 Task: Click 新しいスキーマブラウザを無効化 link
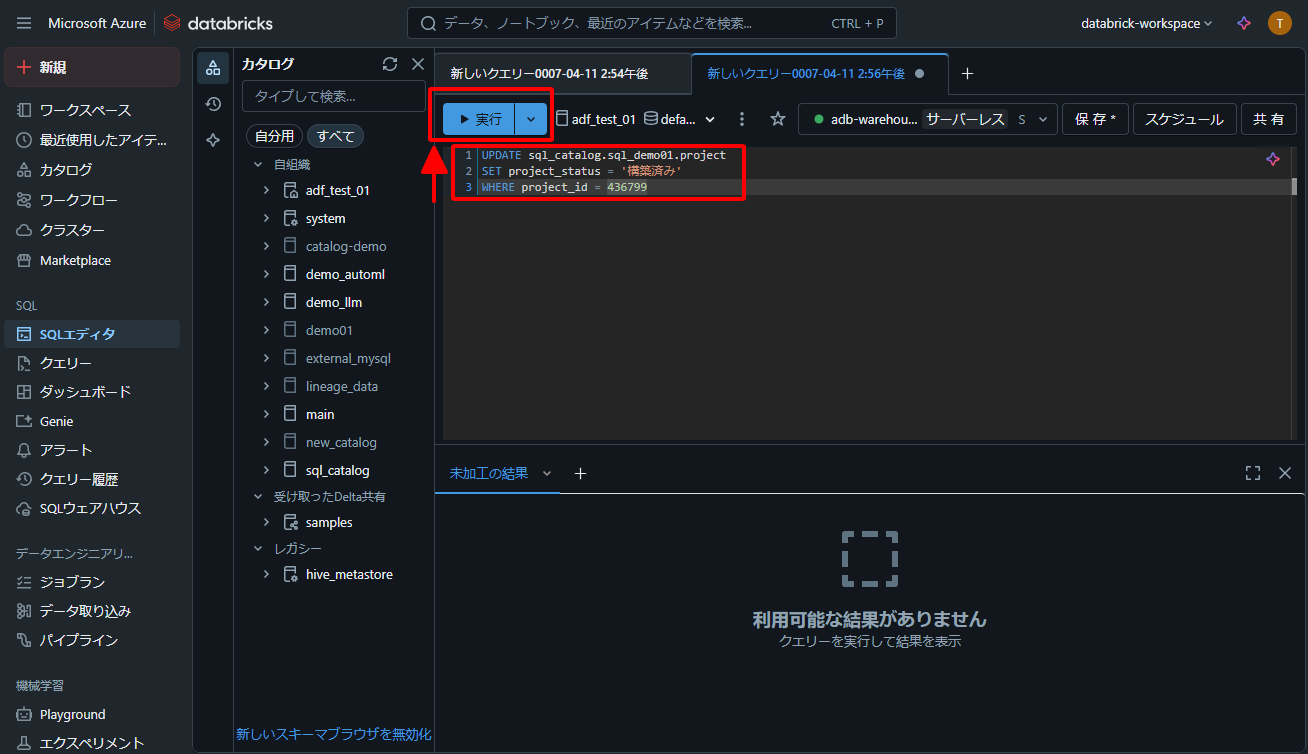334,734
